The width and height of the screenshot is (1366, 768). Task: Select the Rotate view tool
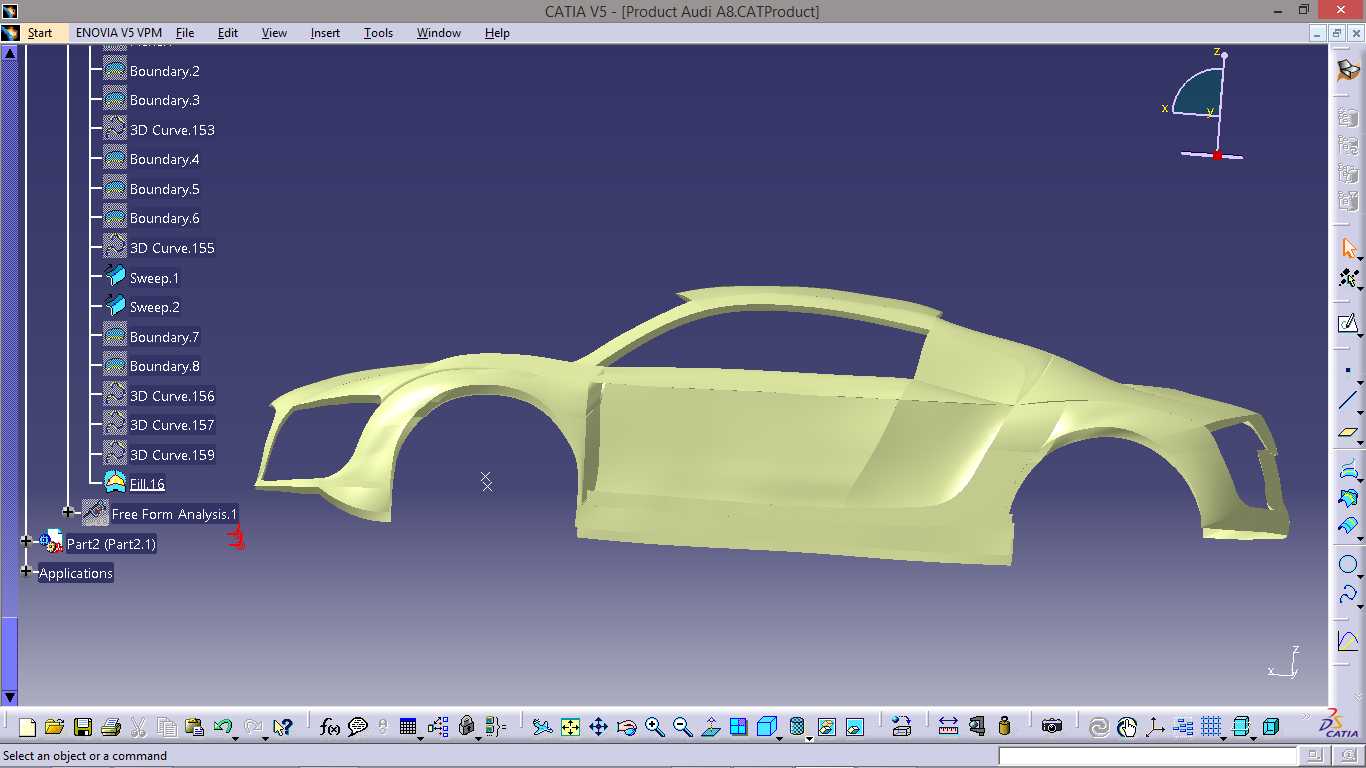[x=626, y=727]
